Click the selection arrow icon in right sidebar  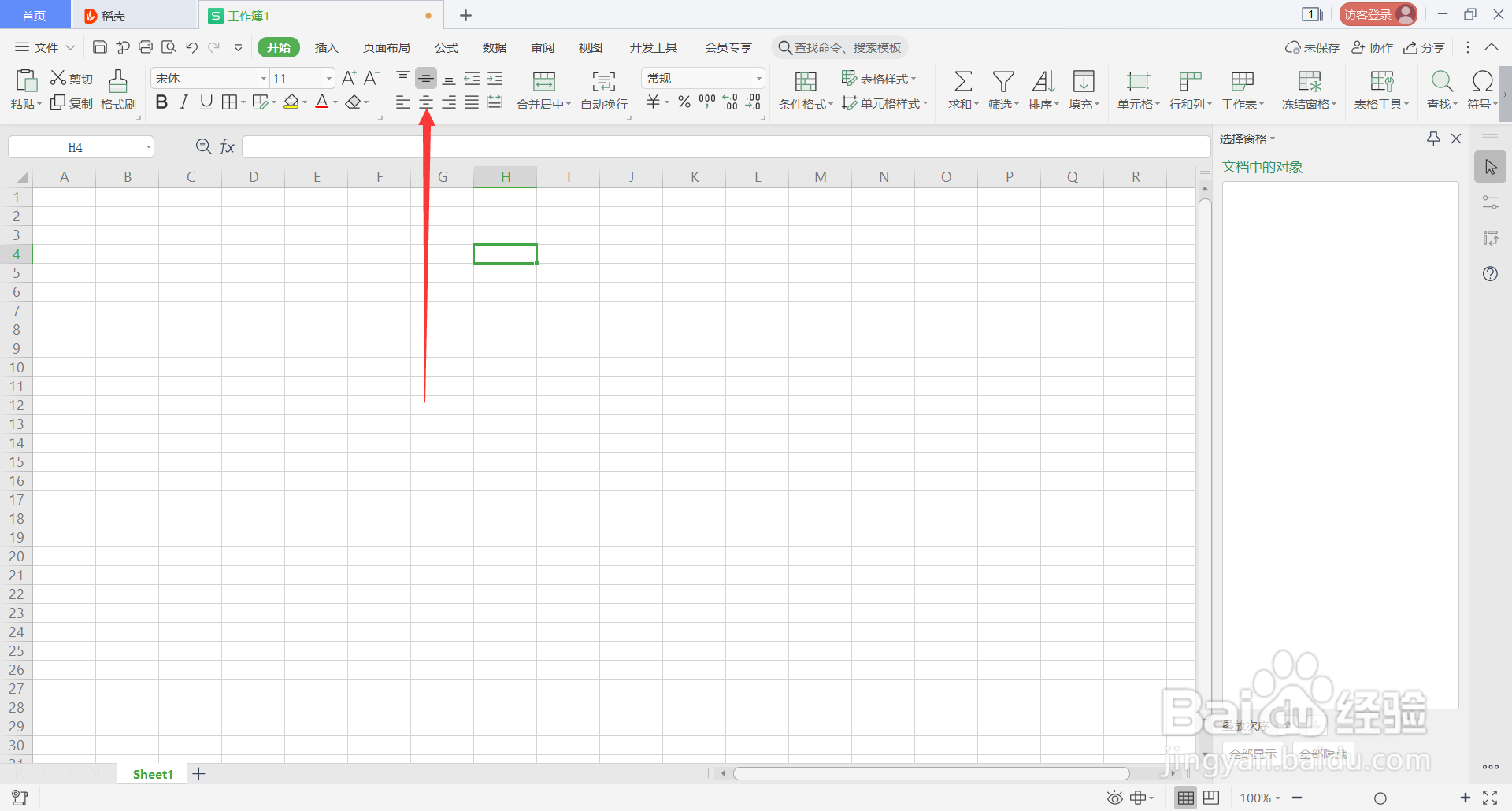[1490, 167]
